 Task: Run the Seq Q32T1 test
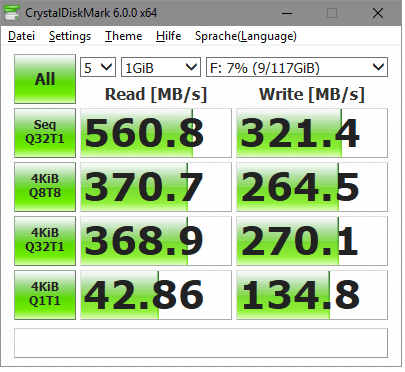[45, 133]
